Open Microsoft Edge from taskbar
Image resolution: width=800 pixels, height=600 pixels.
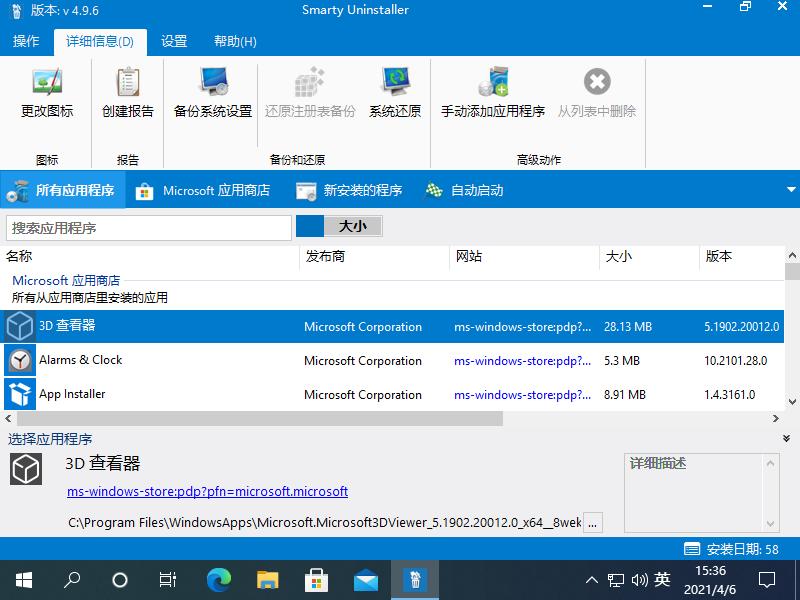(219, 580)
